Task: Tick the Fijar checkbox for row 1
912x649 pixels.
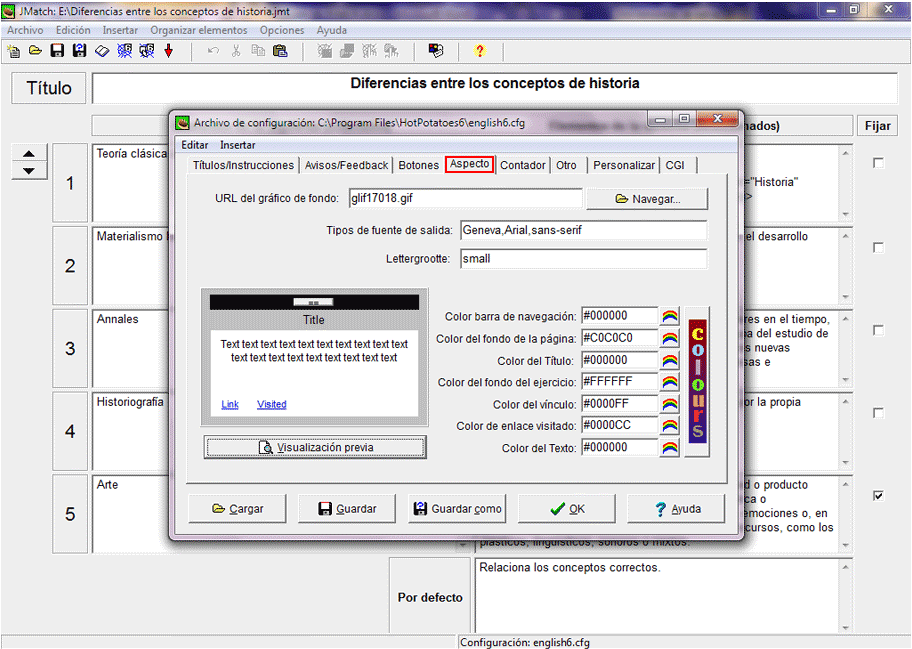Action: 878,164
